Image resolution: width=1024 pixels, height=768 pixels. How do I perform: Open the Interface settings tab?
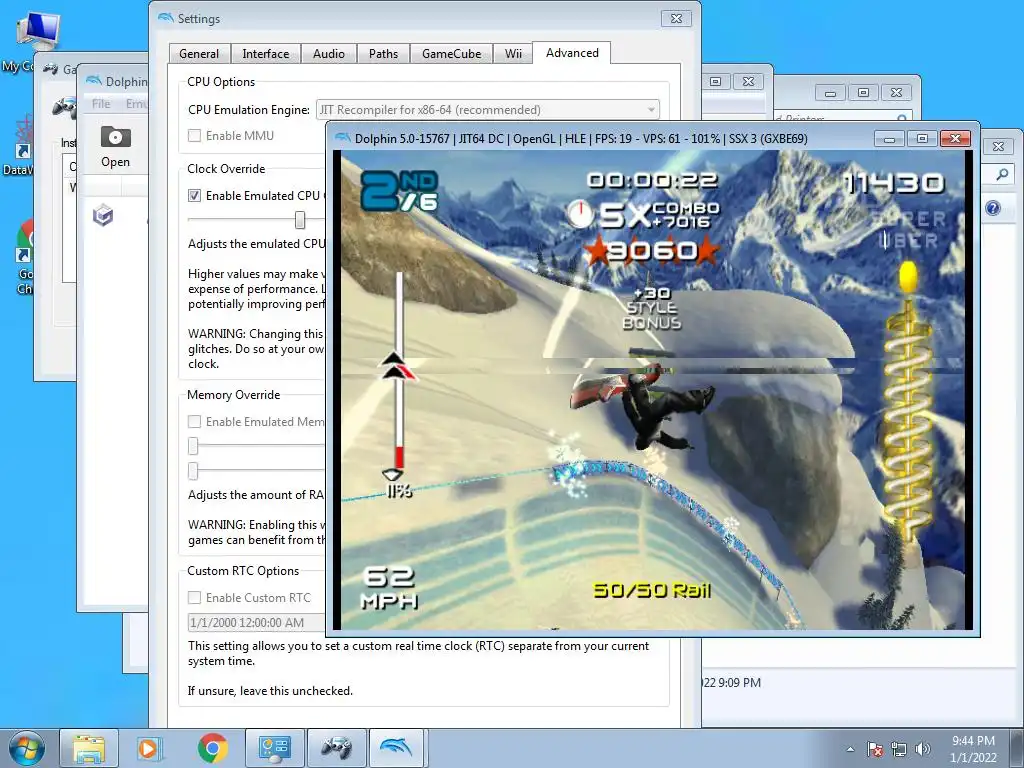point(265,54)
